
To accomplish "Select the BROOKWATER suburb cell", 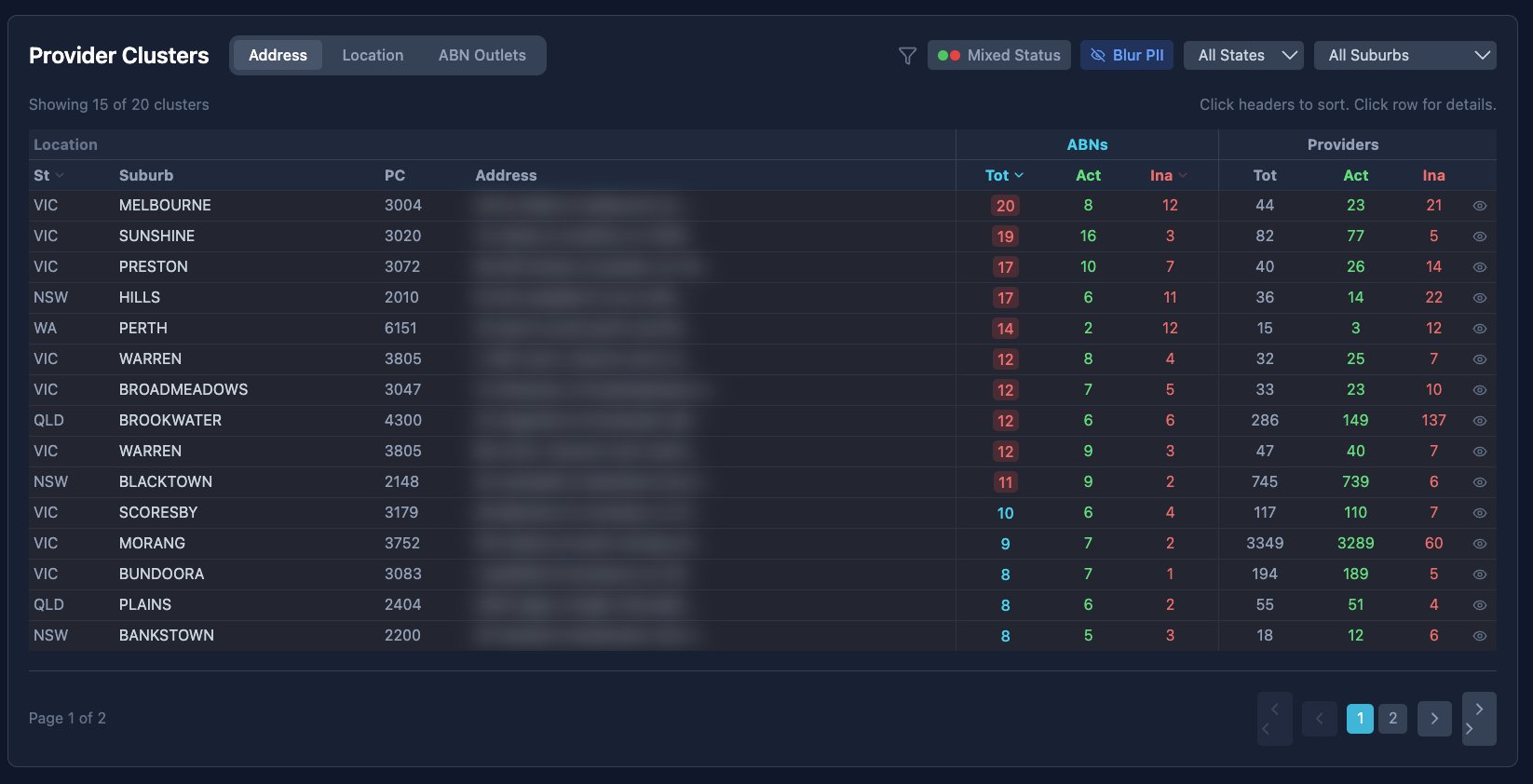I will [170, 420].
